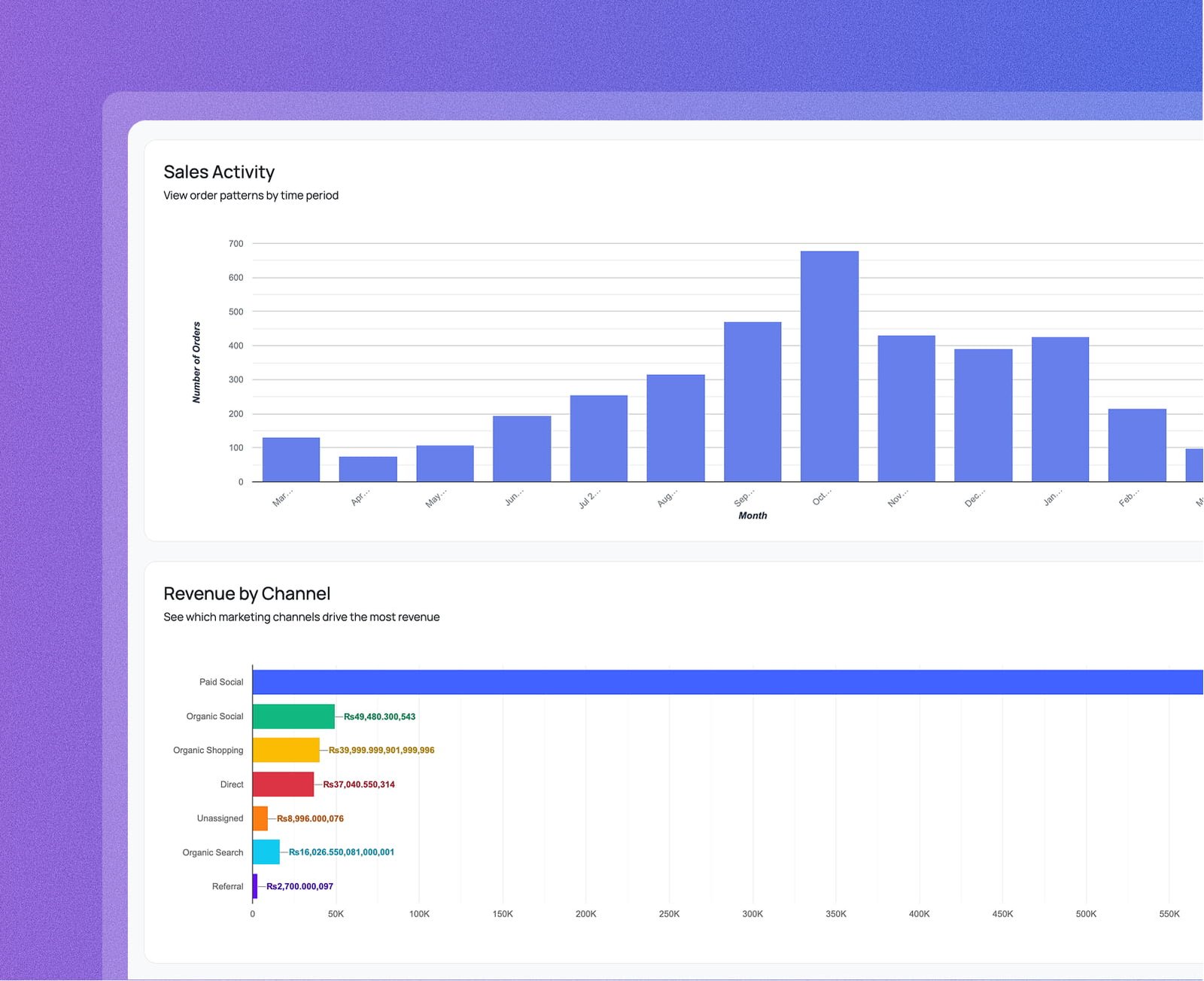
Task: Click the blue Paid Social revenue bar
Action: click(x=677, y=681)
